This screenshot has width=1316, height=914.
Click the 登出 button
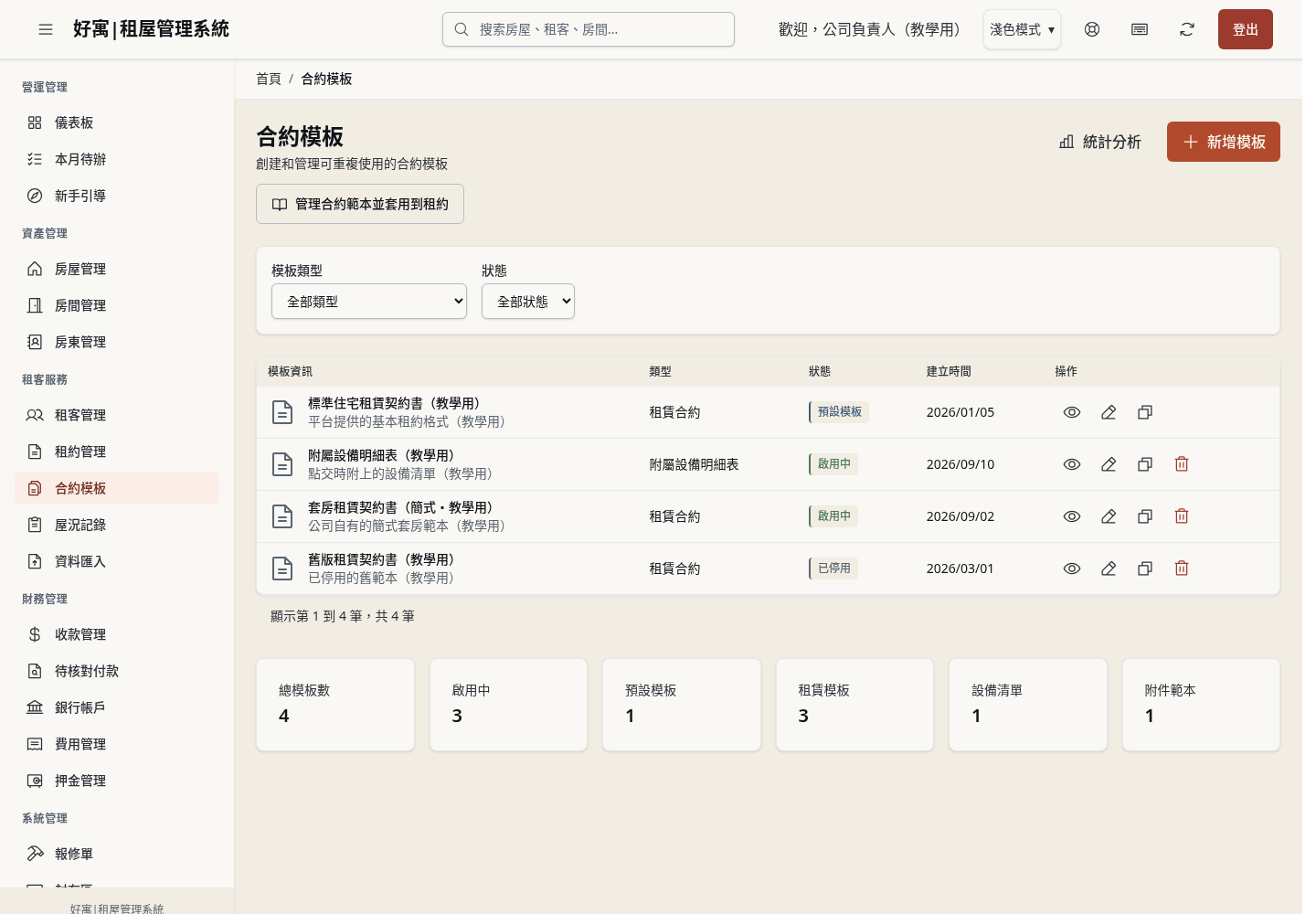click(1246, 29)
